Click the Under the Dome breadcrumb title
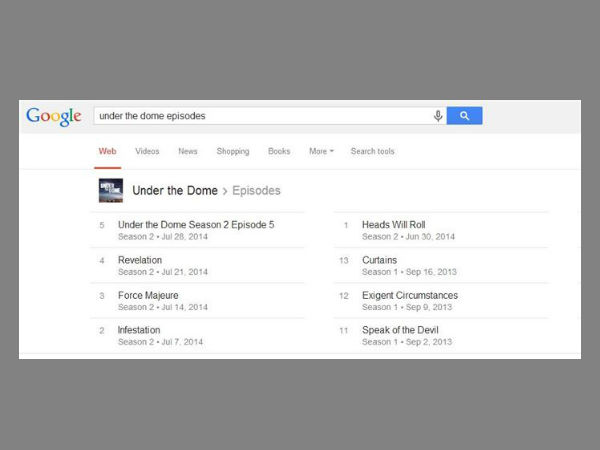Viewport: 600px width, 450px height. point(175,190)
